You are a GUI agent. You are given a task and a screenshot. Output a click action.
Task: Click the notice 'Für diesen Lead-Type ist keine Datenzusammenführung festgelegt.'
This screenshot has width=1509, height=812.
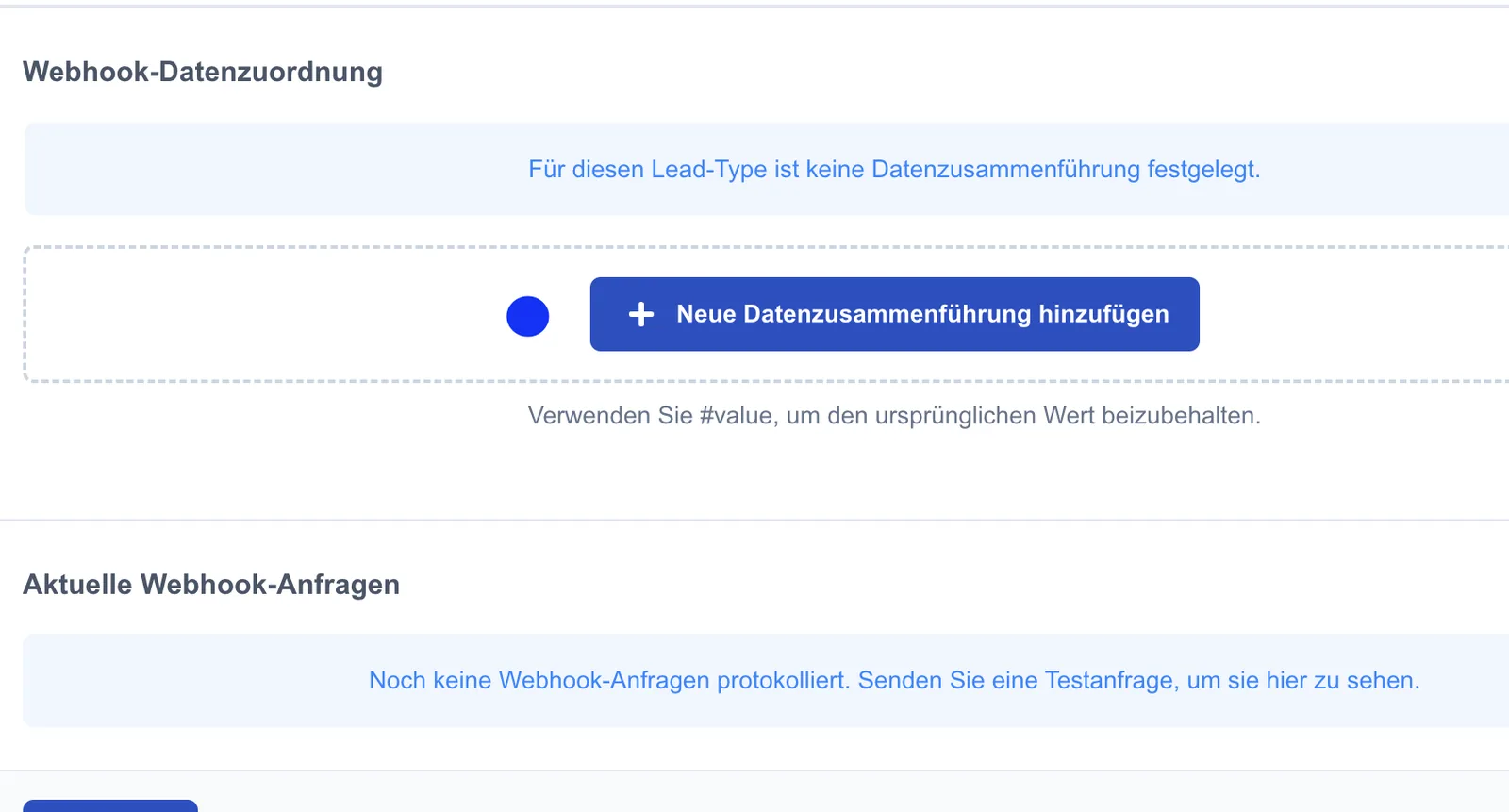point(894,169)
